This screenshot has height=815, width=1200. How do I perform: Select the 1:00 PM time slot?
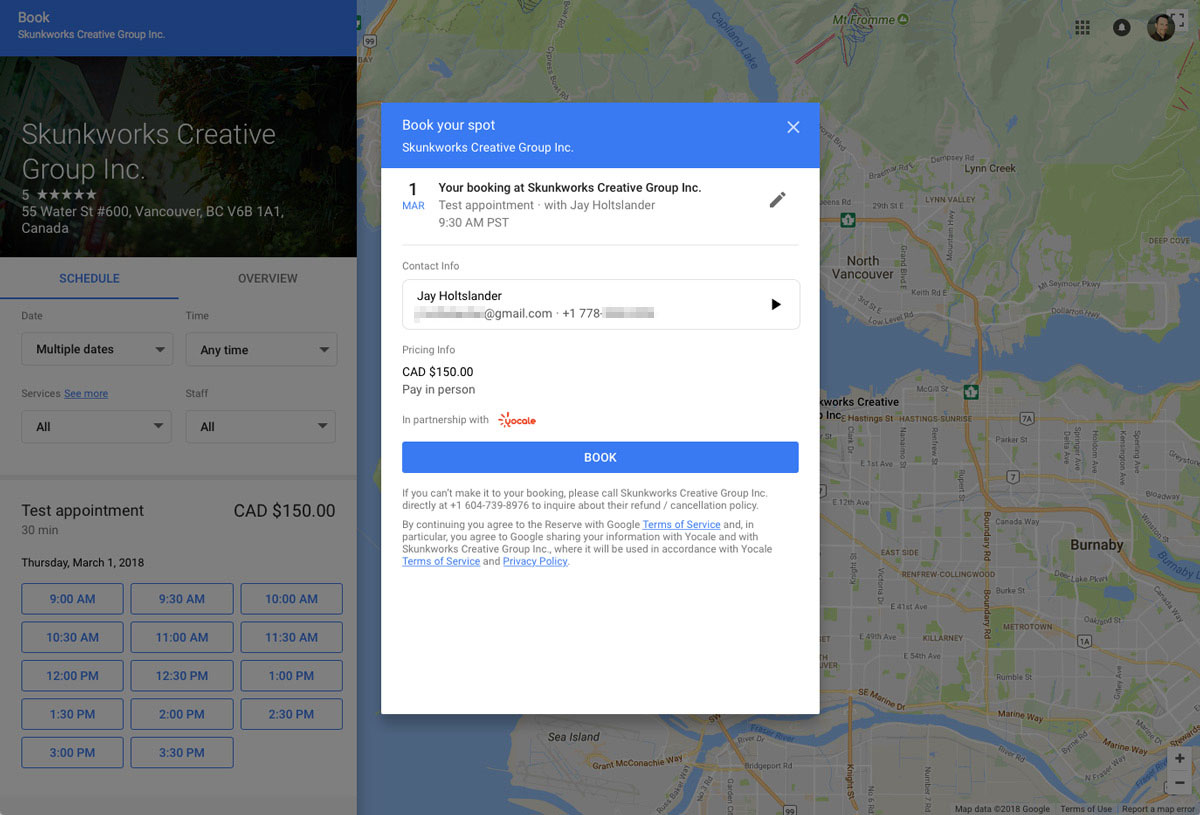291,676
